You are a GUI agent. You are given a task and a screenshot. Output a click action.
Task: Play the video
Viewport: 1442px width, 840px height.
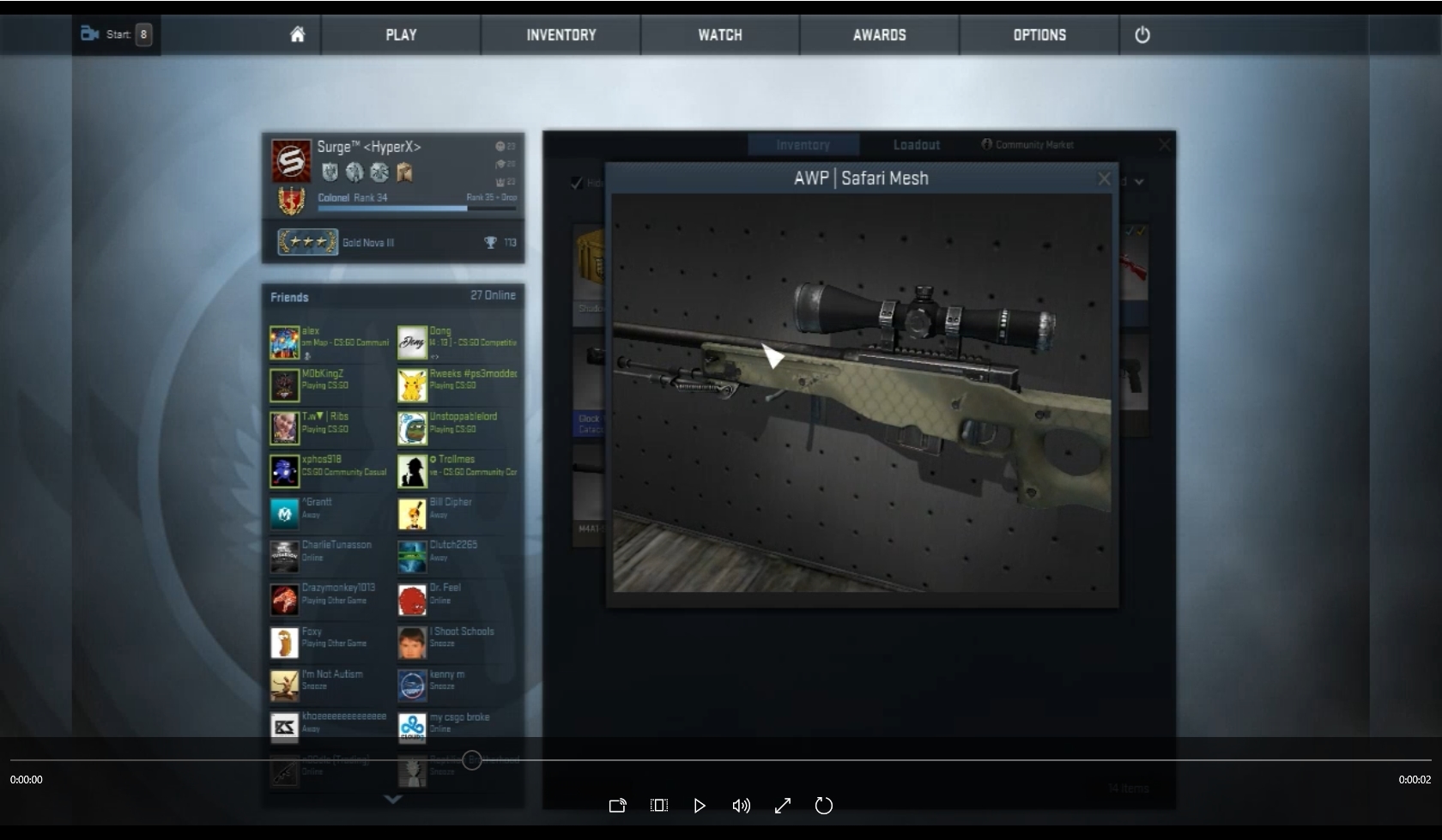pos(700,806)
